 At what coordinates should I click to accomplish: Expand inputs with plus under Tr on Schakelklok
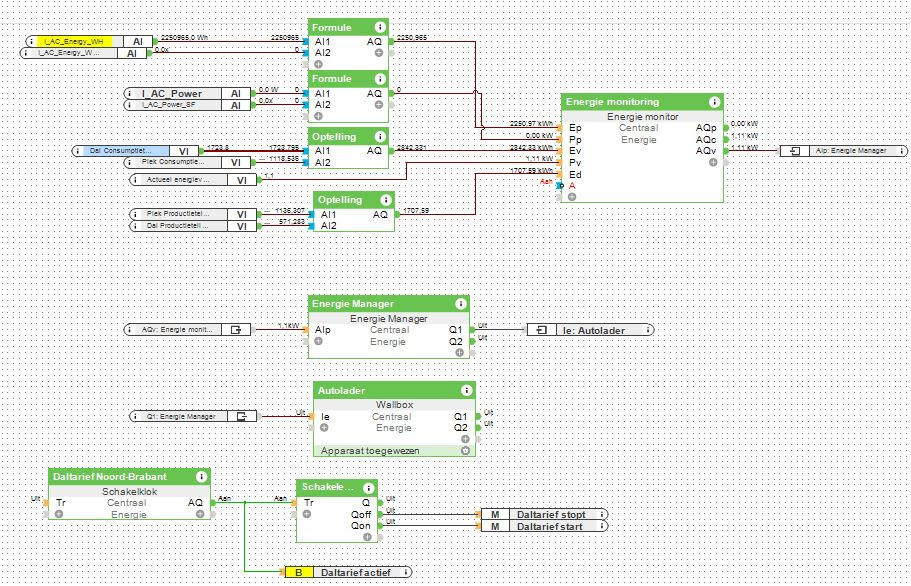click(x=59, y=515)
